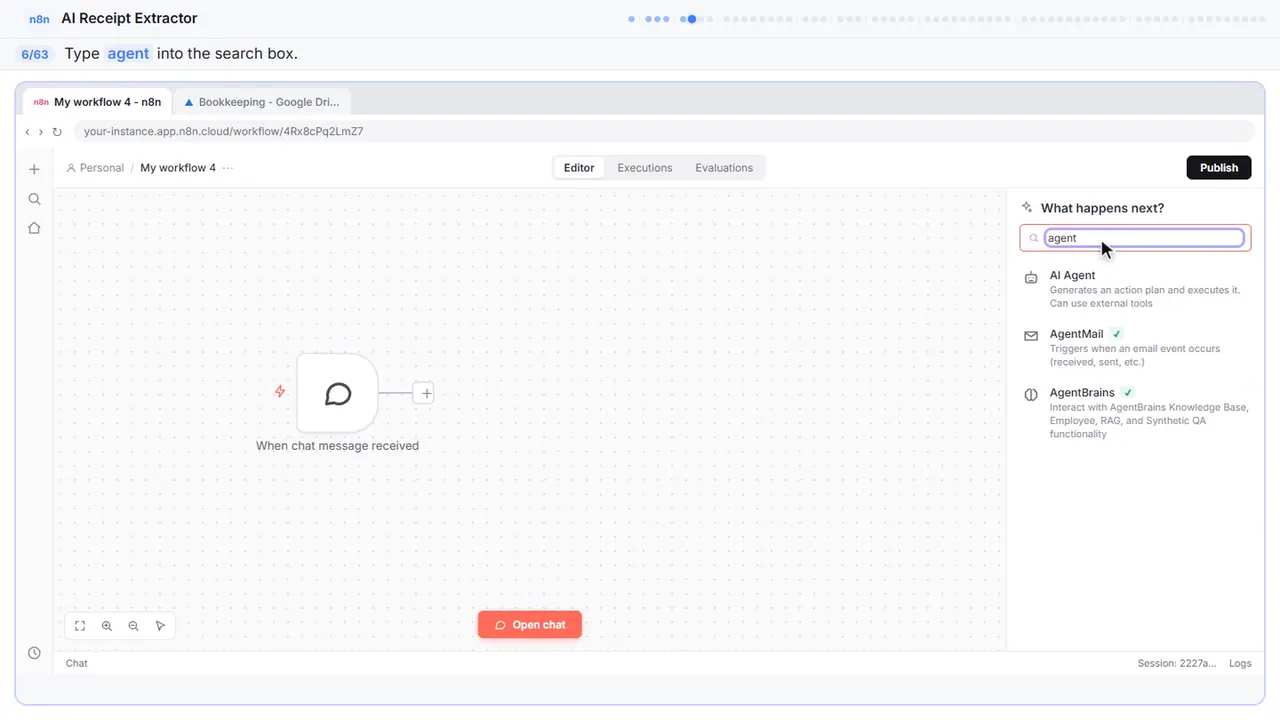Add a node with the plus connector
Image resolution: width=1280 pixels, height=720 pixels.
coord(426,394)
